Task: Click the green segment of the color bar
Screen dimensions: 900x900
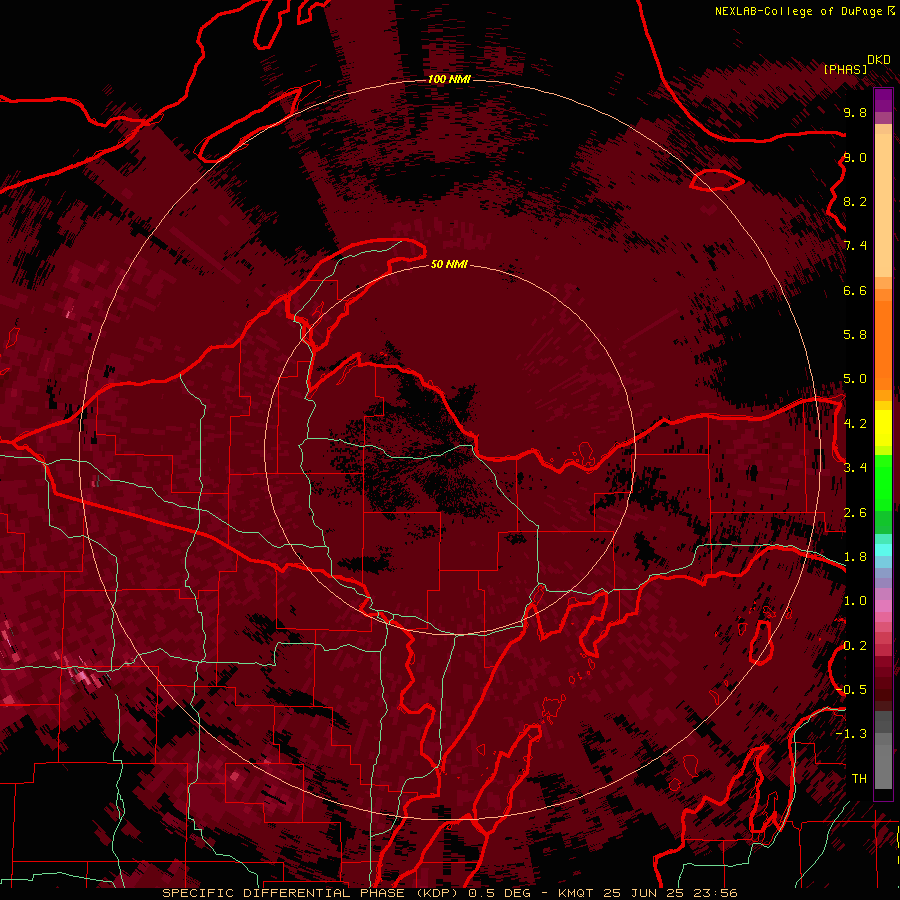Action: 883,482
